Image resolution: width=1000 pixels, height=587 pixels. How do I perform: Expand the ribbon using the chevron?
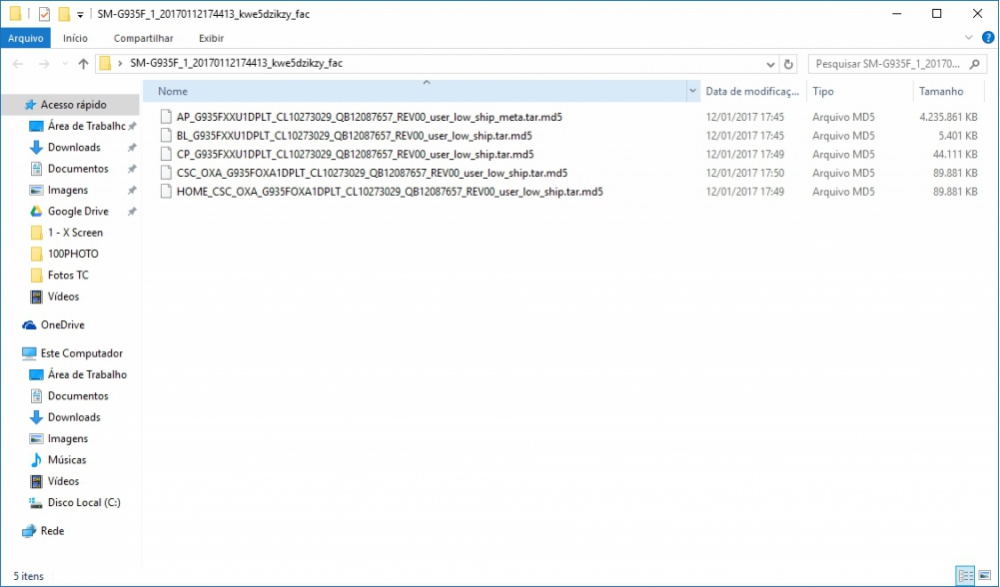click(x=969, y=38)
